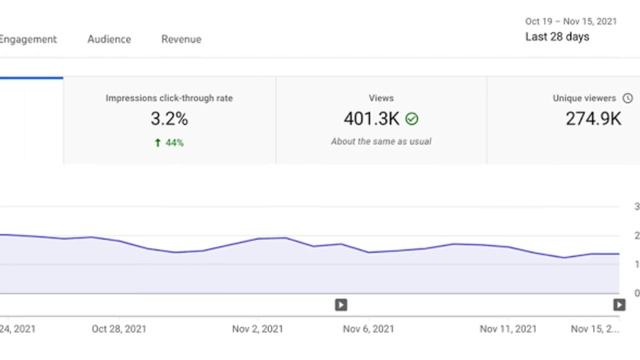Click the Nov 11, 2021 axis label
640x360 pixels.
coord(508,329)
